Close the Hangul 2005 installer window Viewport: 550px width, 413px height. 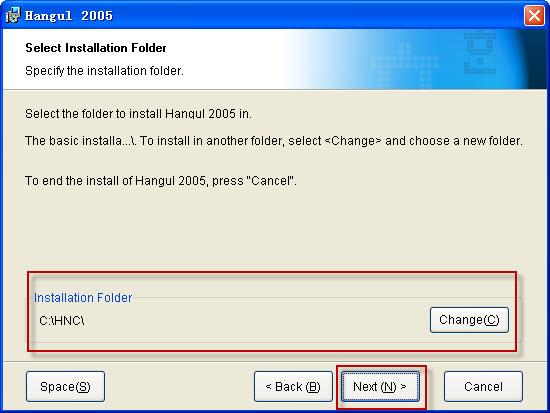[x=534, y=16]
